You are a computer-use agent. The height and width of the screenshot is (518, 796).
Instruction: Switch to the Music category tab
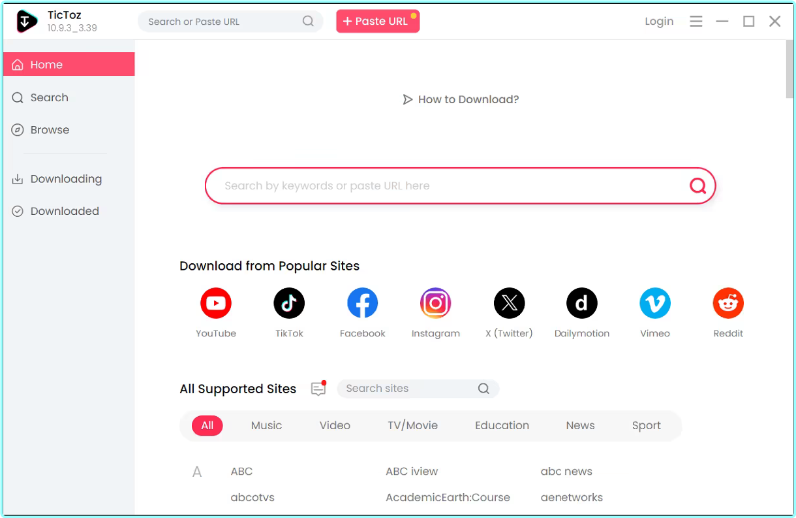266,425
